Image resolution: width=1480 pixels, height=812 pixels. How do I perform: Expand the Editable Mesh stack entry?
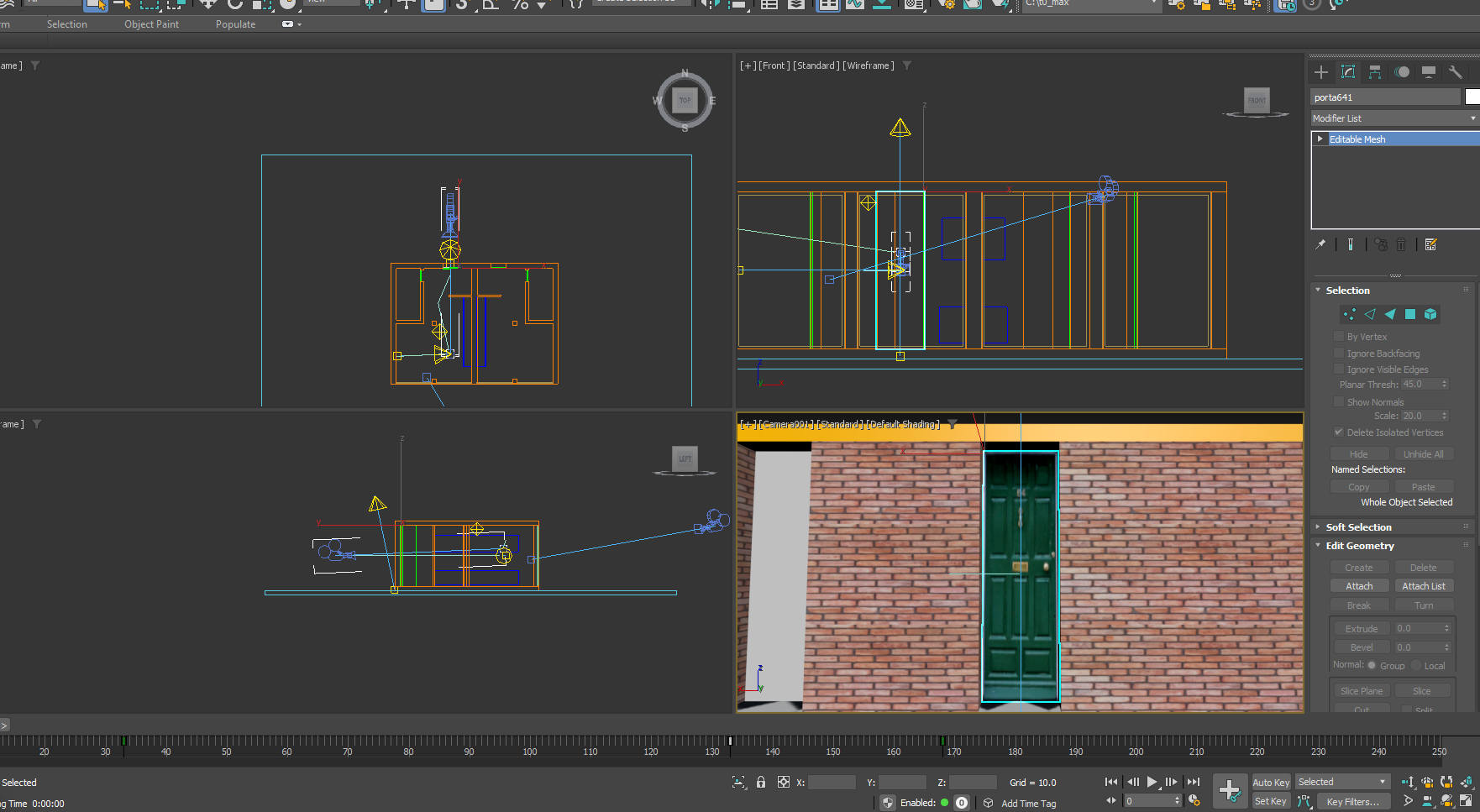[x=1320, y=139]
